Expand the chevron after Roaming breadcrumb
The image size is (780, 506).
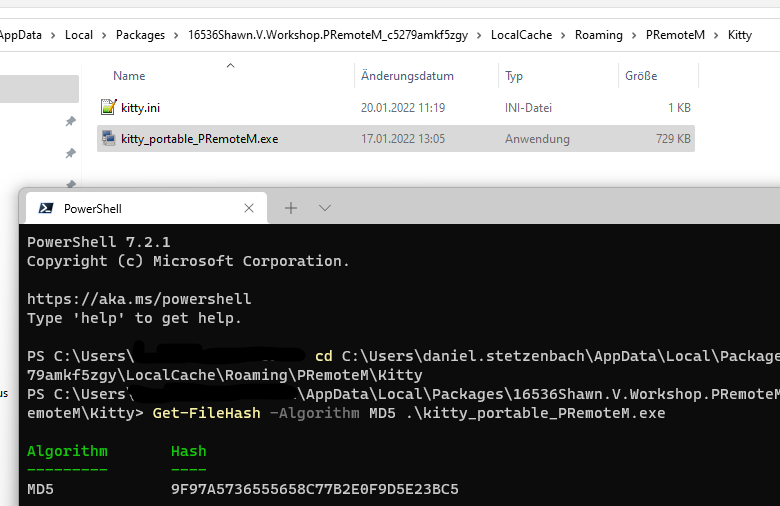click(x=634, y=35)
